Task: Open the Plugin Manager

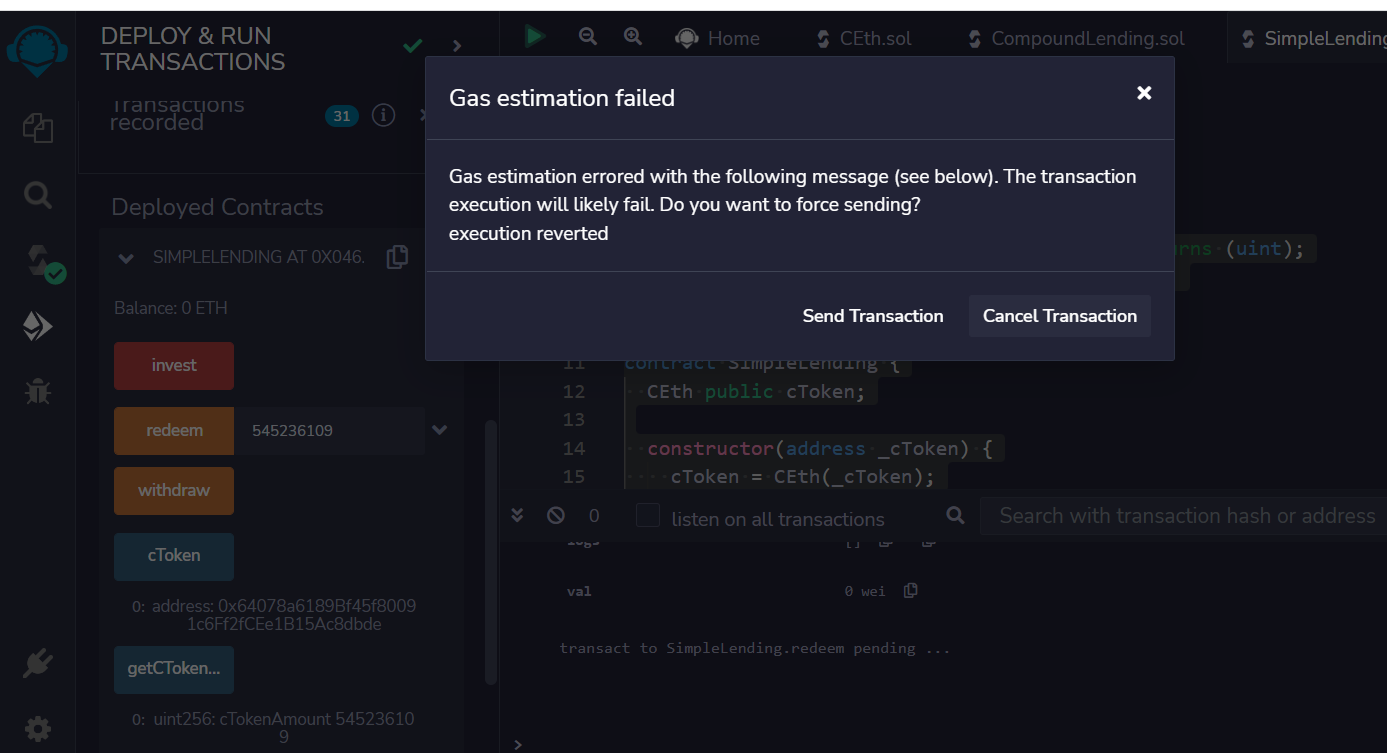Action: pyautogui.click(x=37, y=663)
